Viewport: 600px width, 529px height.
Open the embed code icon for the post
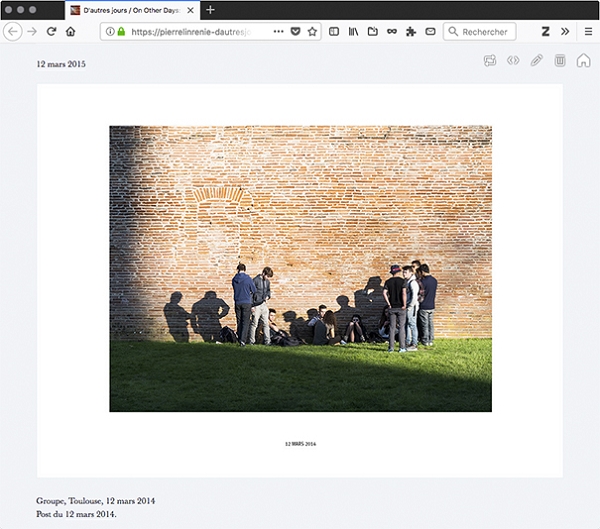click(513, 61)
